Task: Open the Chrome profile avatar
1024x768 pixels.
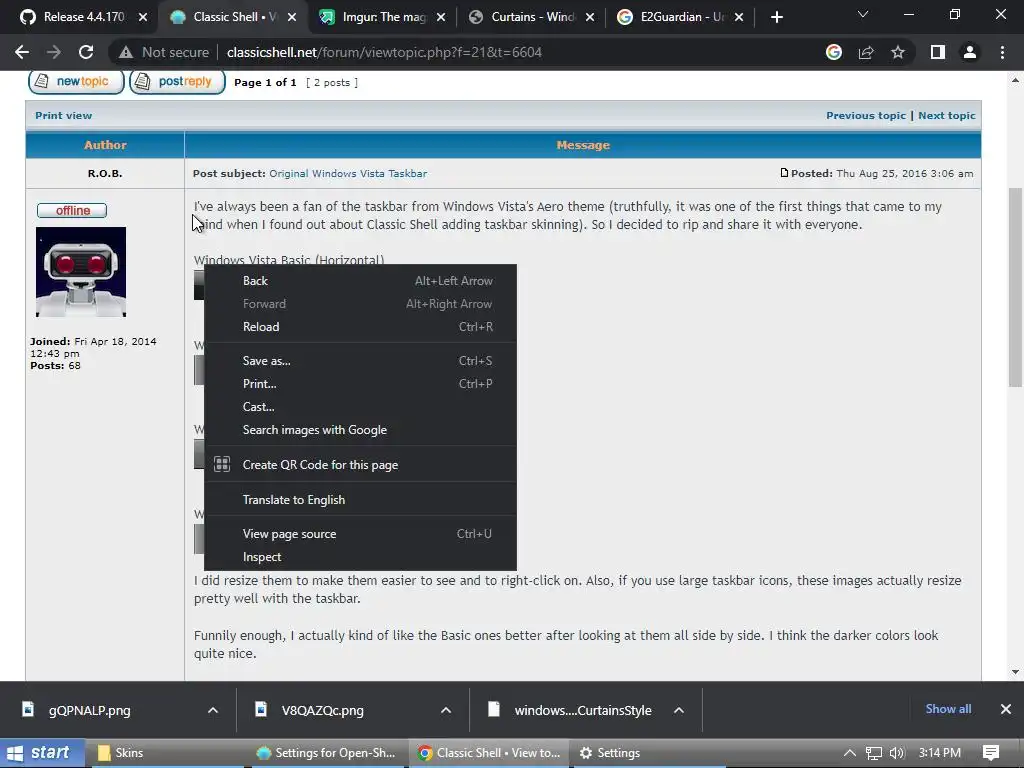Action: point(970,52)
